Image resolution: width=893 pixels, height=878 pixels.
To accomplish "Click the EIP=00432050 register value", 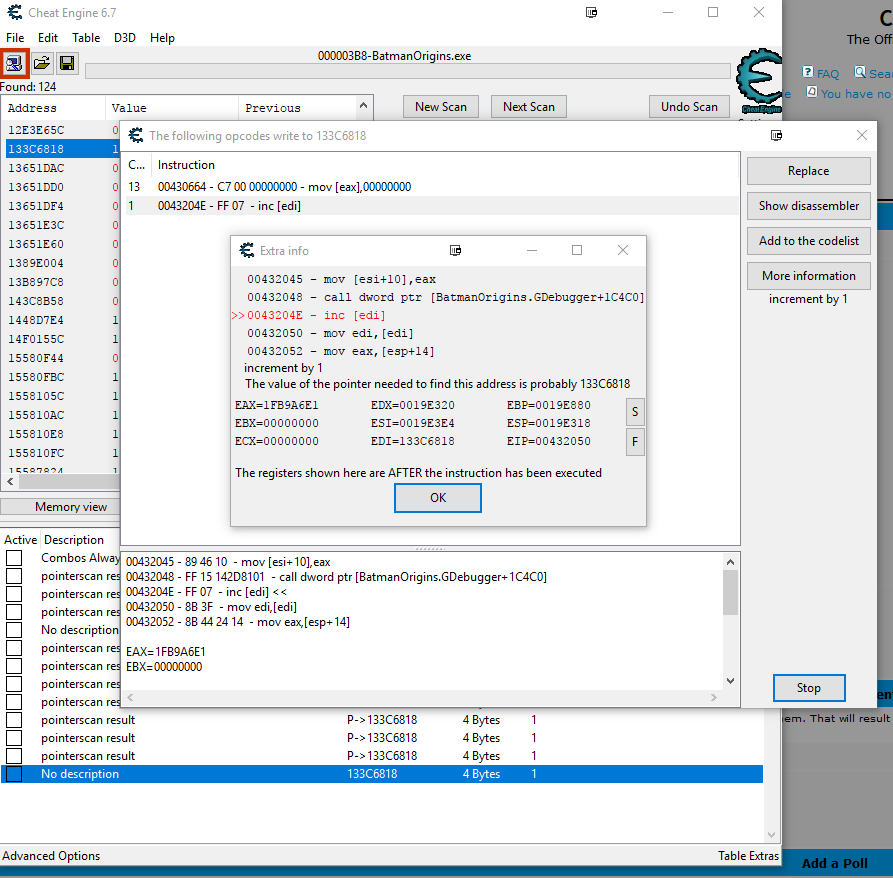I will point(548,441).
